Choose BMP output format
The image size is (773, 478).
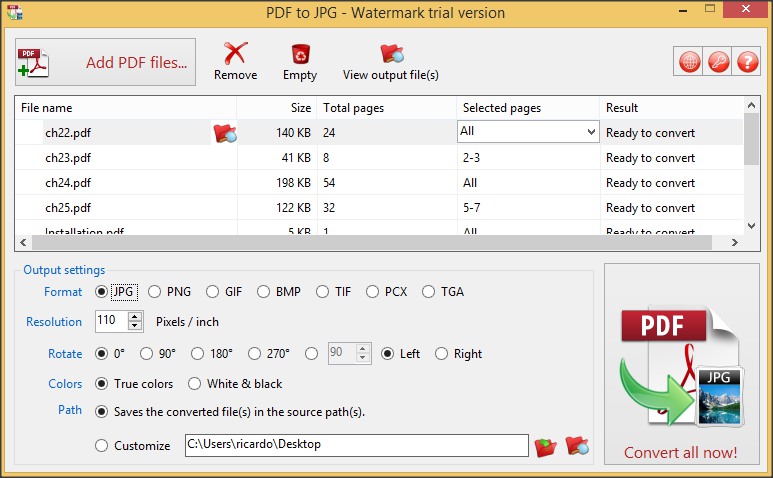(264, 292)
